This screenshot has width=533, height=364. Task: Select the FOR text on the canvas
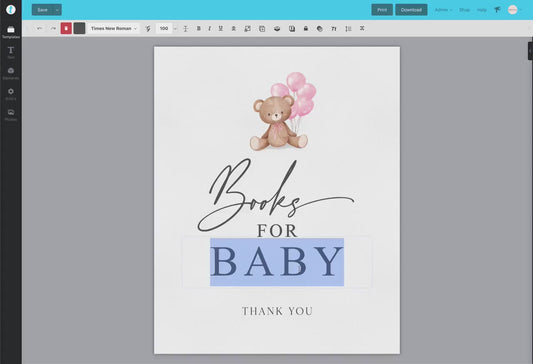(x=277, y=231)
